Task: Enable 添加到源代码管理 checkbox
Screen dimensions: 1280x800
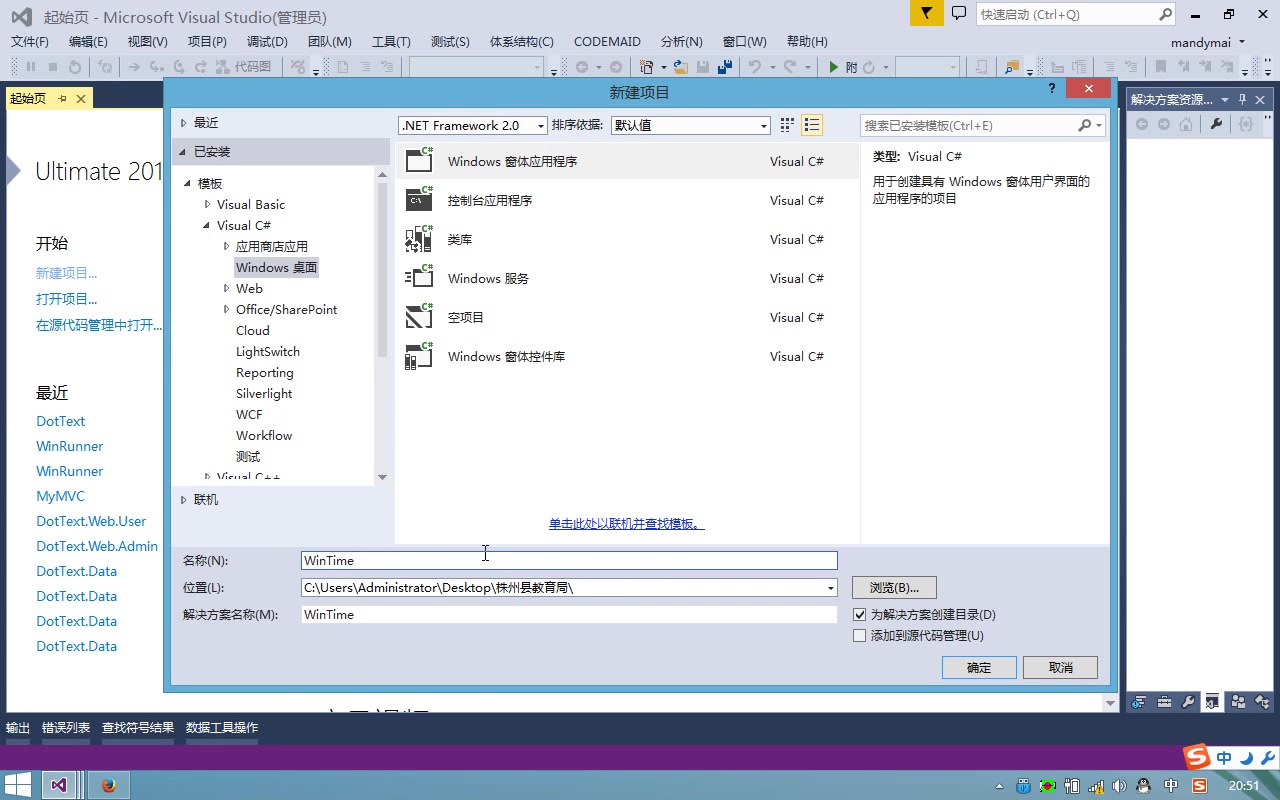Action: click(x=859, y=635)
